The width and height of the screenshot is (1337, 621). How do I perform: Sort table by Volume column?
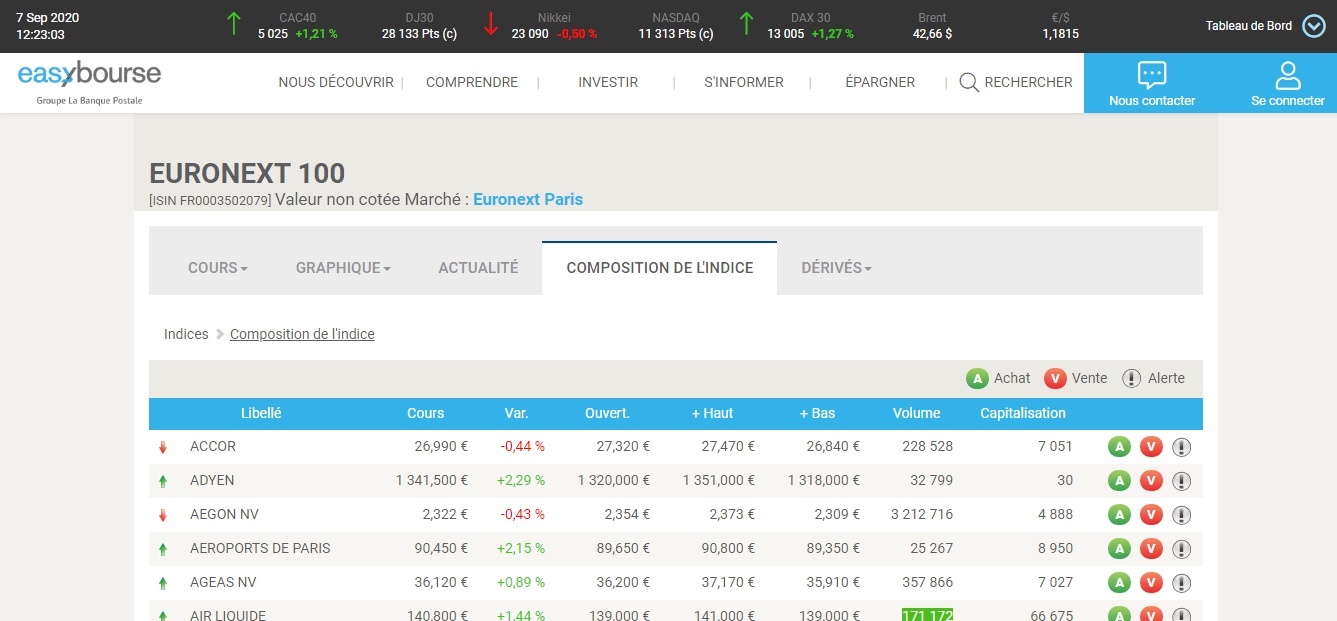(x=917, y=413)
